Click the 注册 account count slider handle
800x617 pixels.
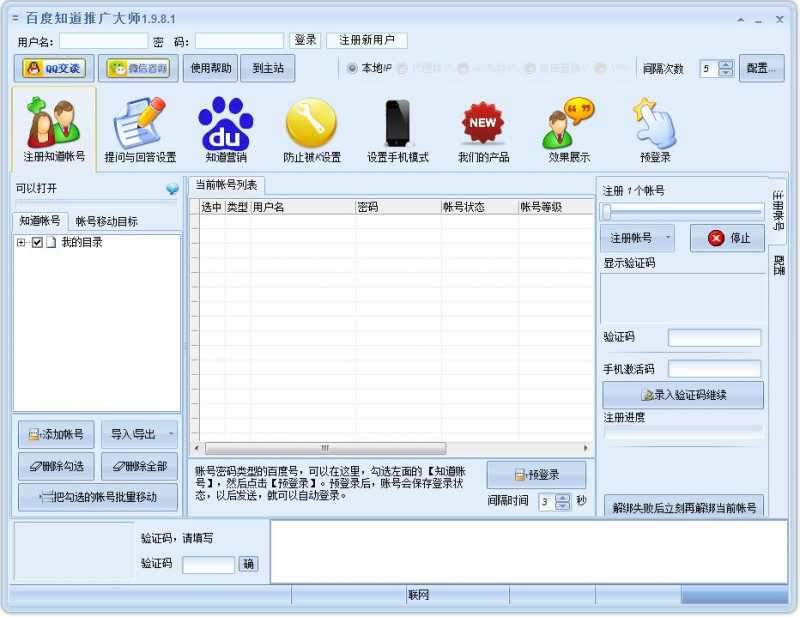606,211
